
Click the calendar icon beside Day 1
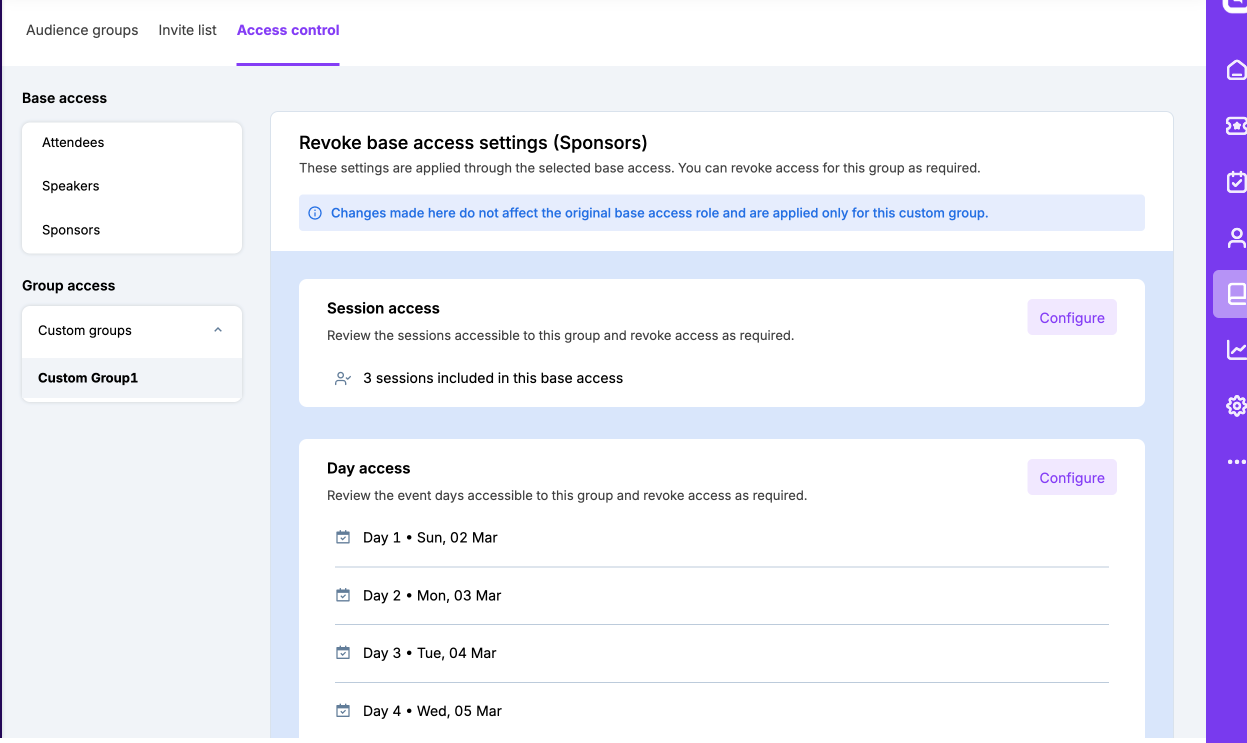click(343, 538)
